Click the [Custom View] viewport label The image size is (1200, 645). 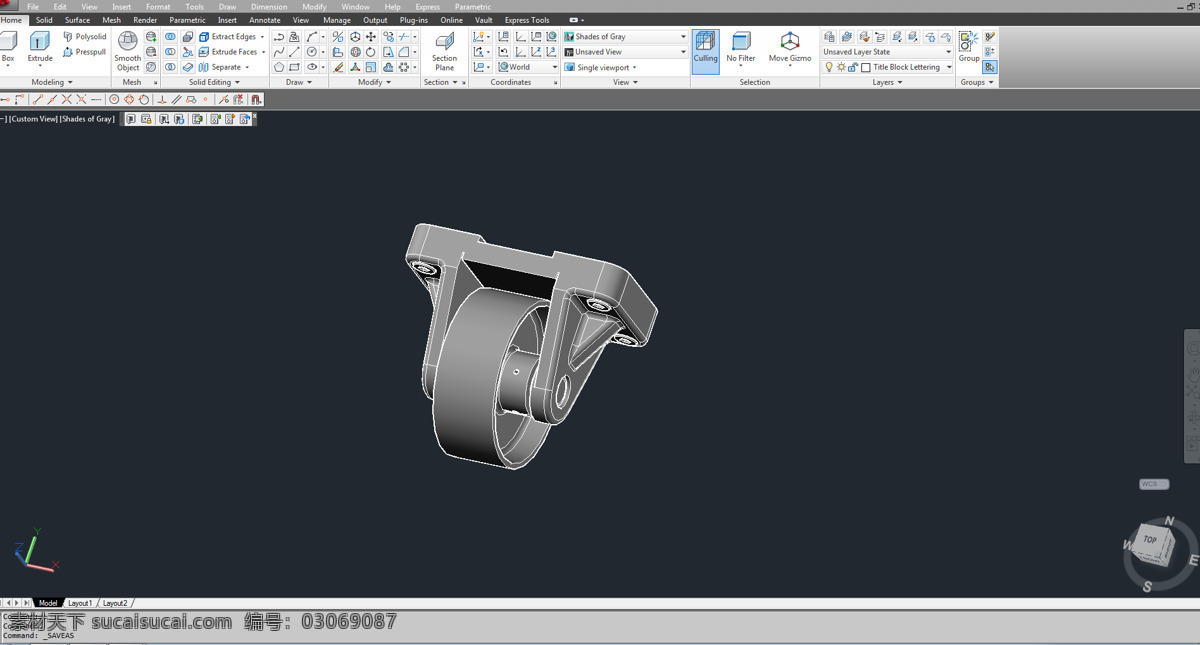click(x=33, y=119)
